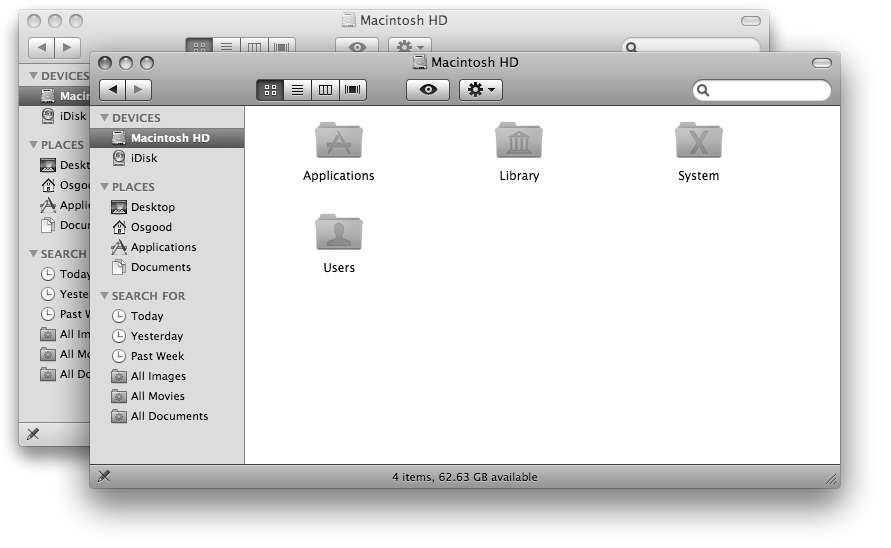
Task: Collapse the DEVICES sidebar section
Action: (105, 118)
